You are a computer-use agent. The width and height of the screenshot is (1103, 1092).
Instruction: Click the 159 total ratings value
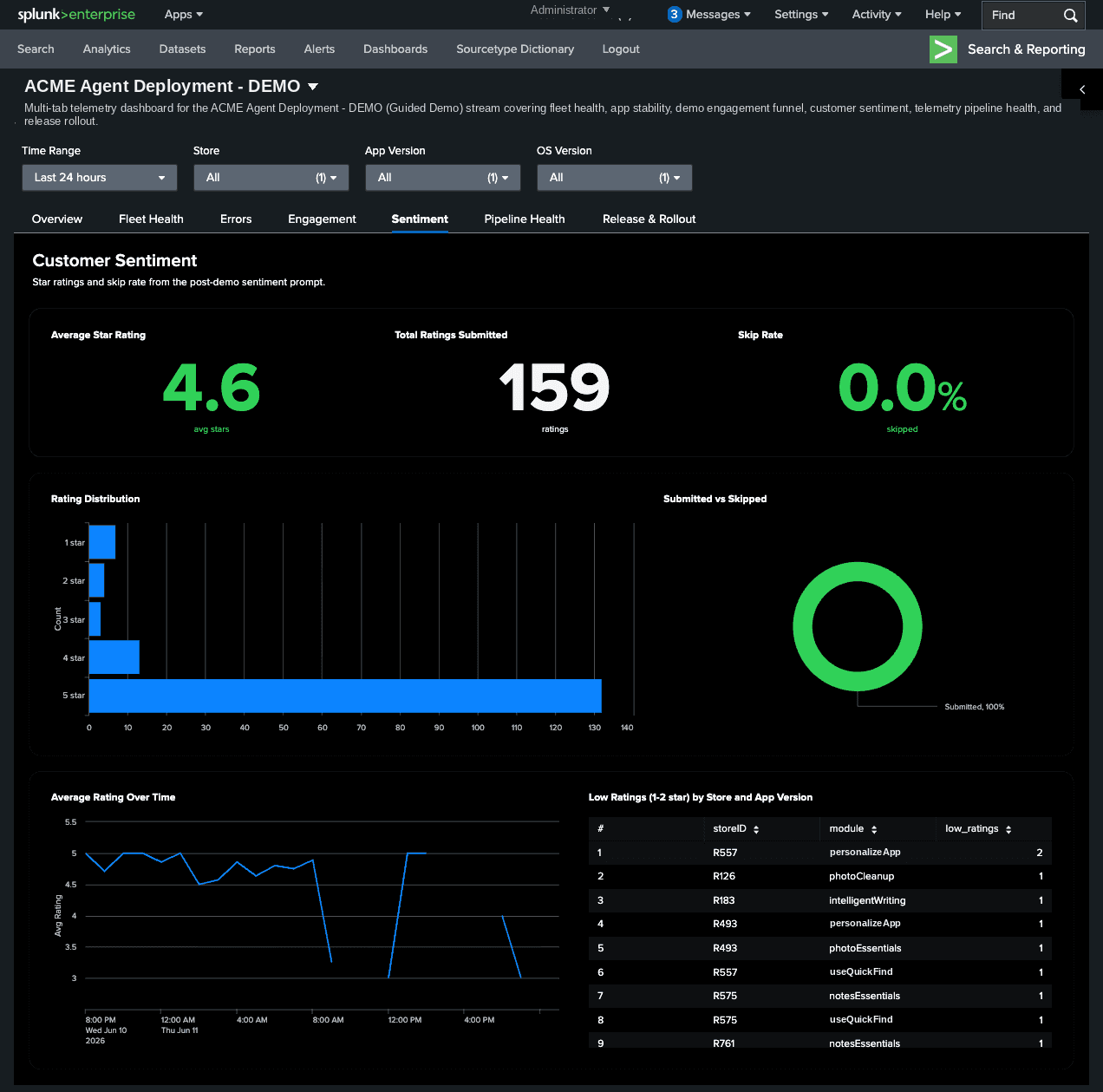[x=555, y=387]
